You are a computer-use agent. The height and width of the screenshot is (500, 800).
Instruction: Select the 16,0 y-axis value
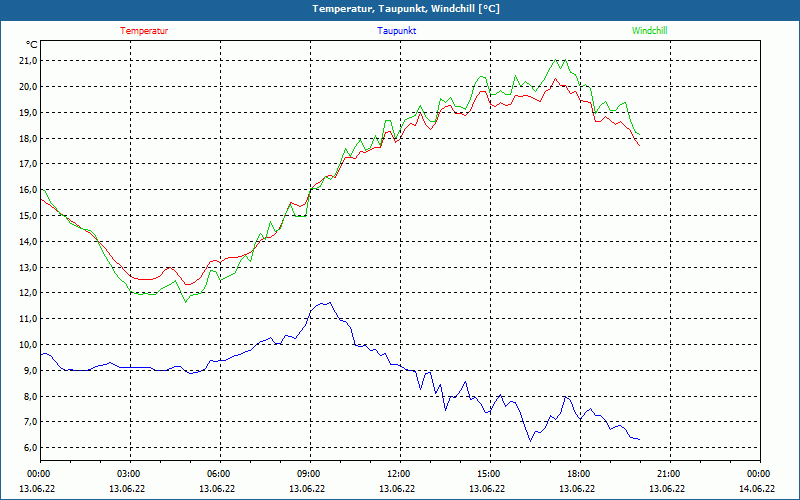(27, 190)
